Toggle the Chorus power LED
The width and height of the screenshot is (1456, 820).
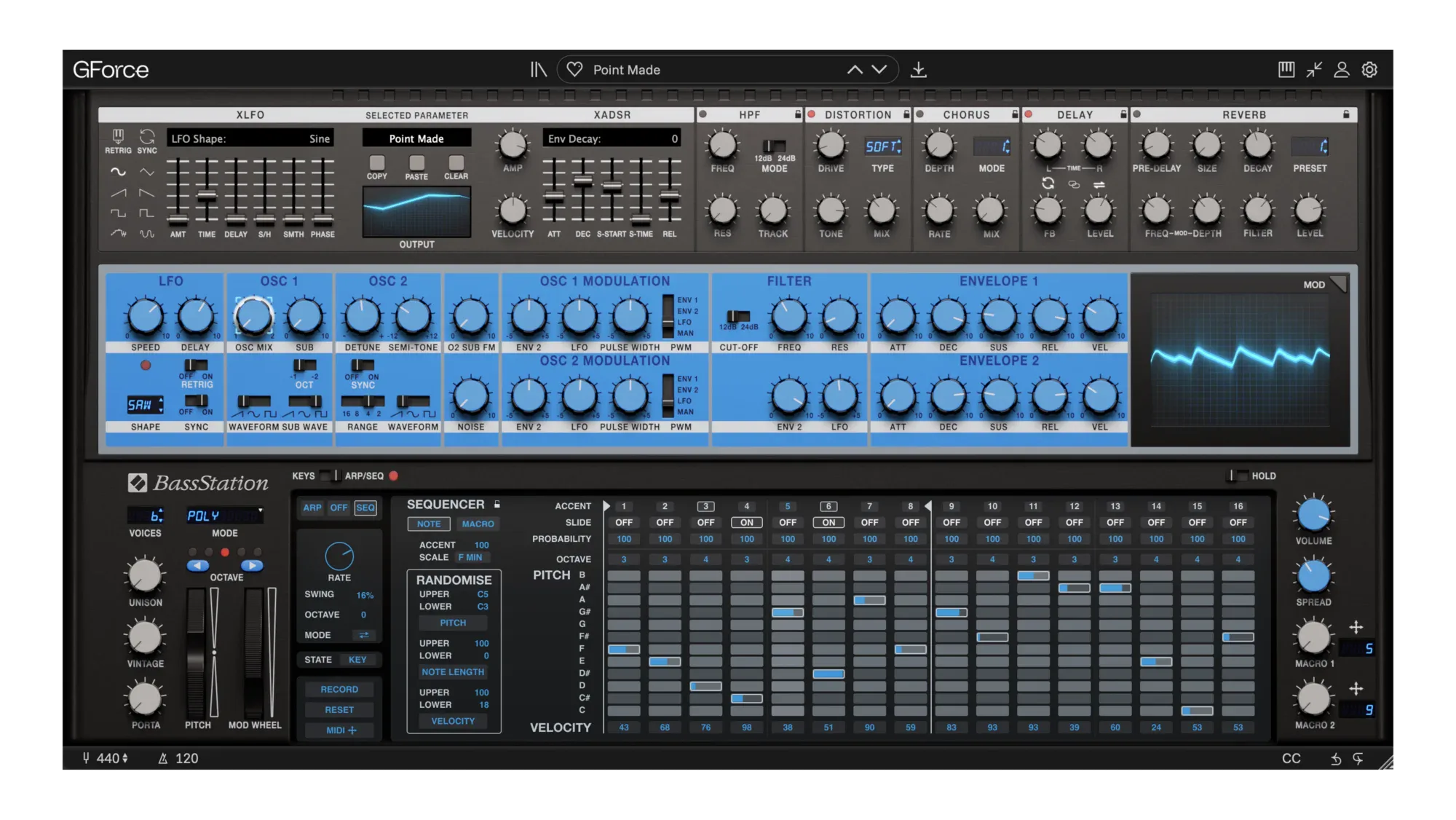coord(920,114)
